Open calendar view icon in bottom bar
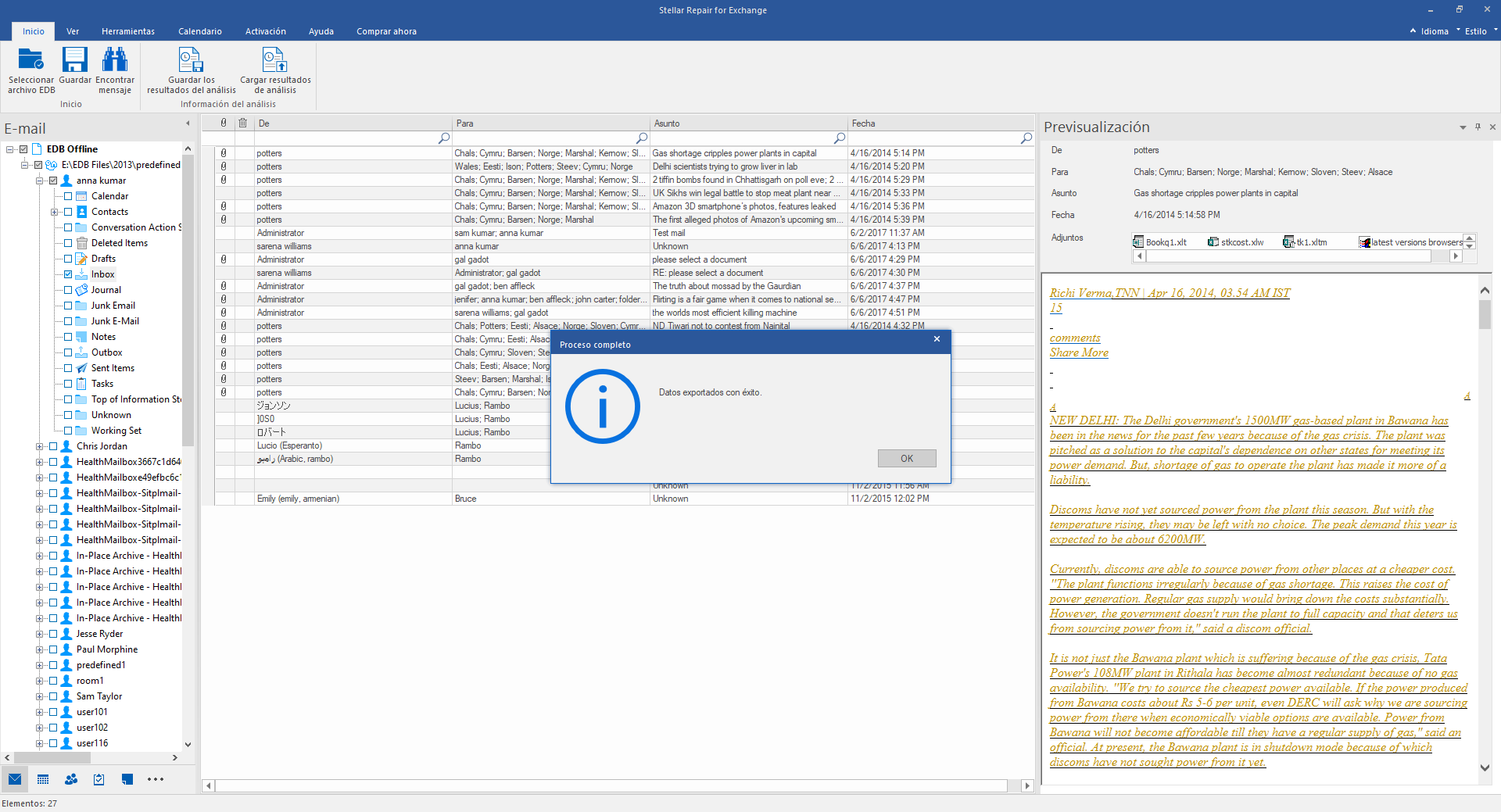1501x812 pixels. pyautogui.click(x=43, y=779)
